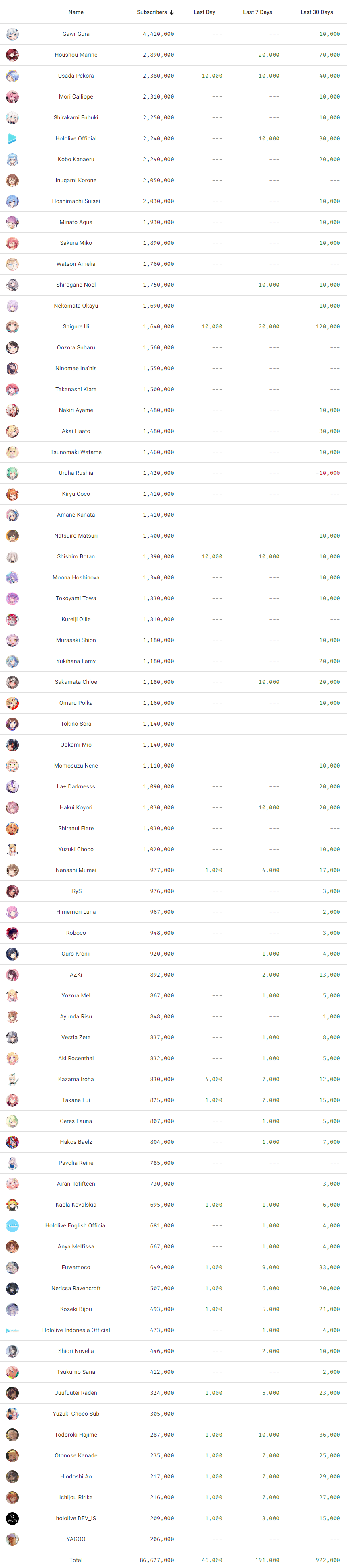The image size is (347, 1568).
Task: Sort table by Last 7 Days
Action: 257,12
